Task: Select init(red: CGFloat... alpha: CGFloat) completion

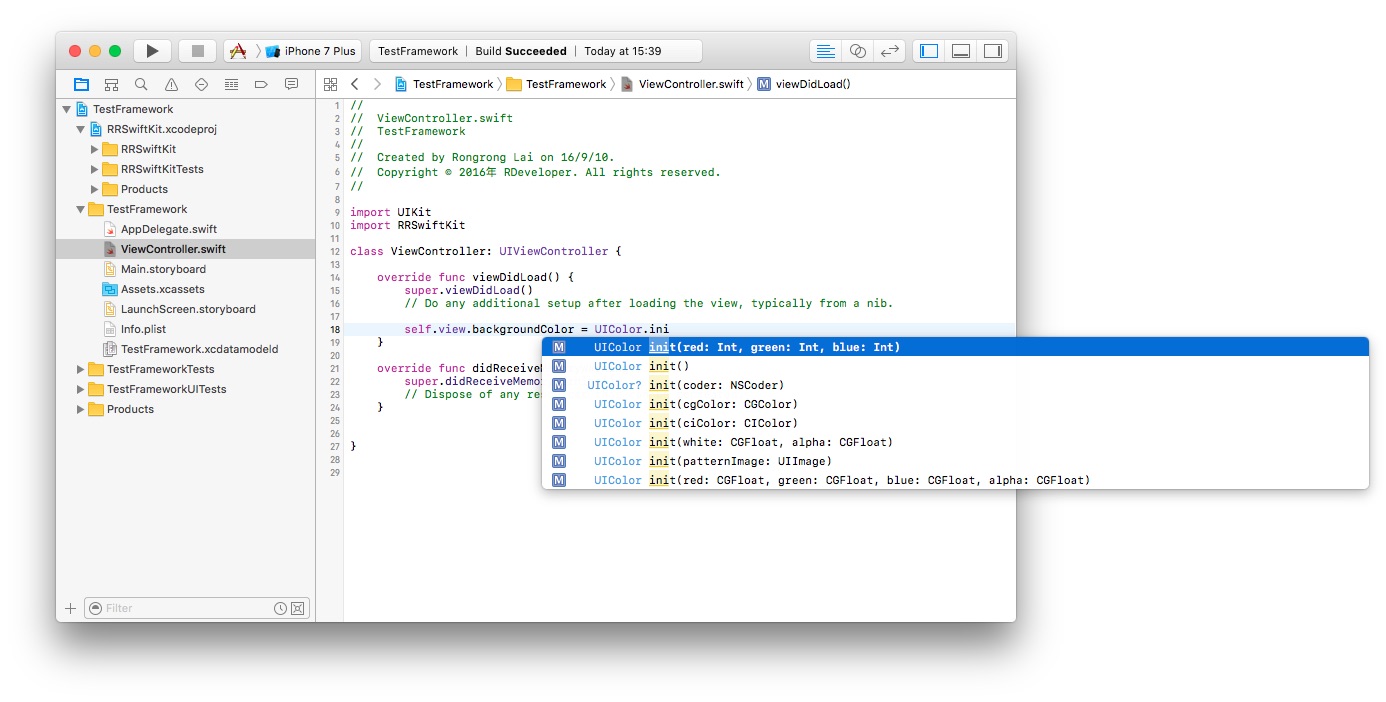Action: click(x=955, y=480)
